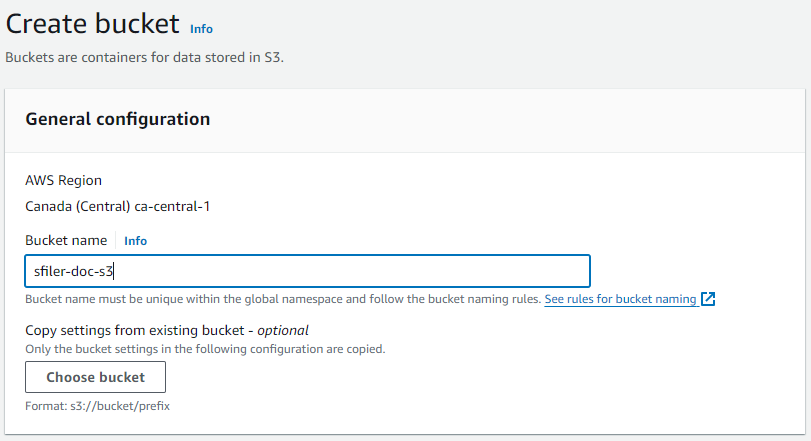Click empty area right of Choose bucket button

point(465,377)
